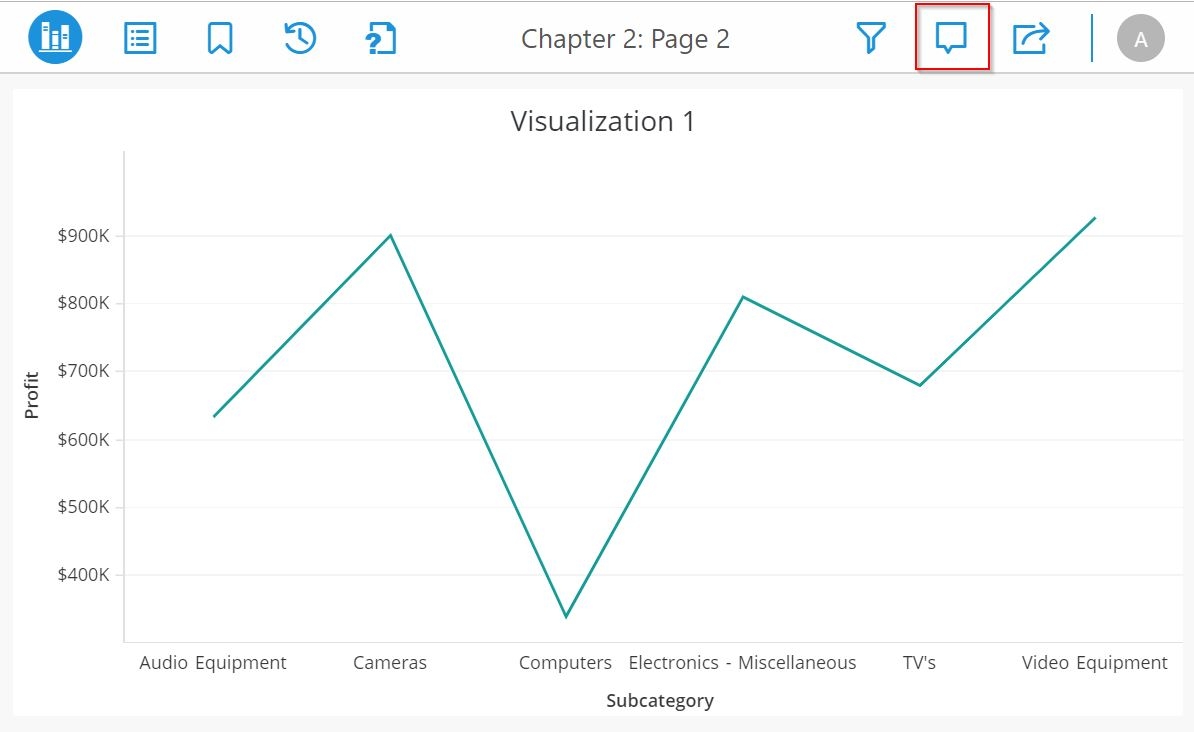1194x732 pixels.
Task: Click the Audio Equipment axis label
Action: (x=213, y=662)
